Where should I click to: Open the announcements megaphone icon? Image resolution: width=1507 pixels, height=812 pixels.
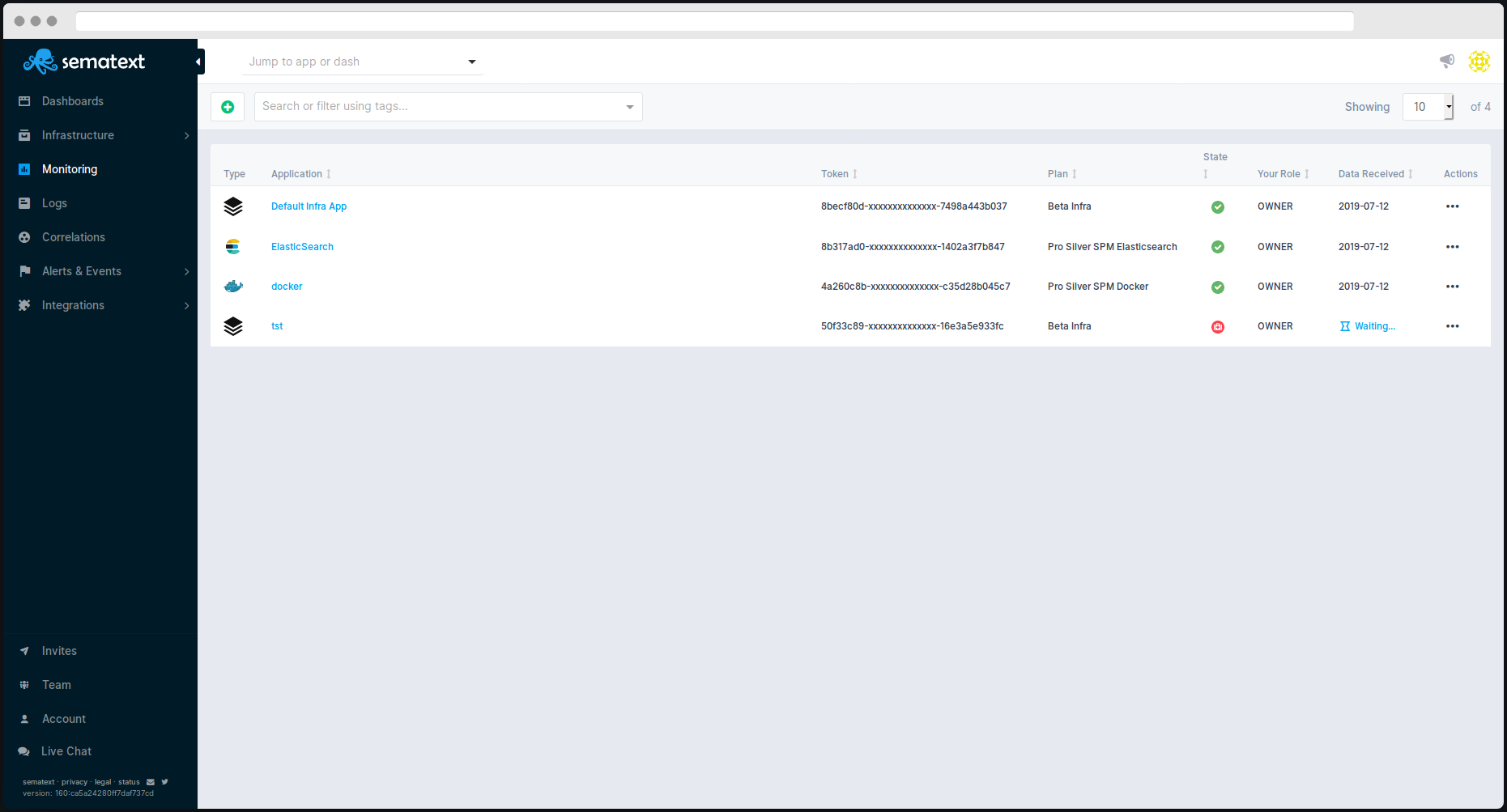point(1447,61)
